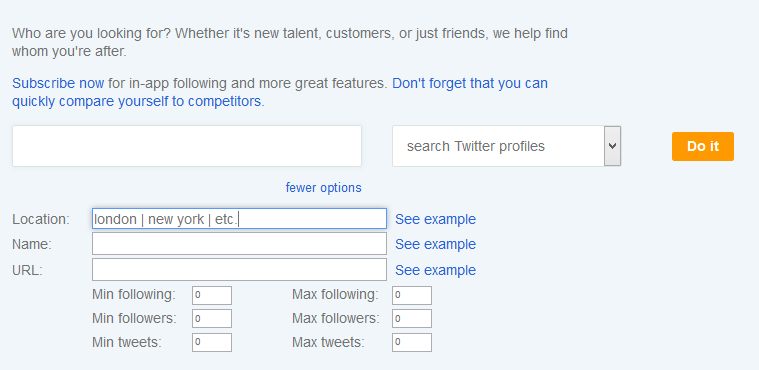
Task: Select the Max tweets number box
Action: [x=412, y=342]
